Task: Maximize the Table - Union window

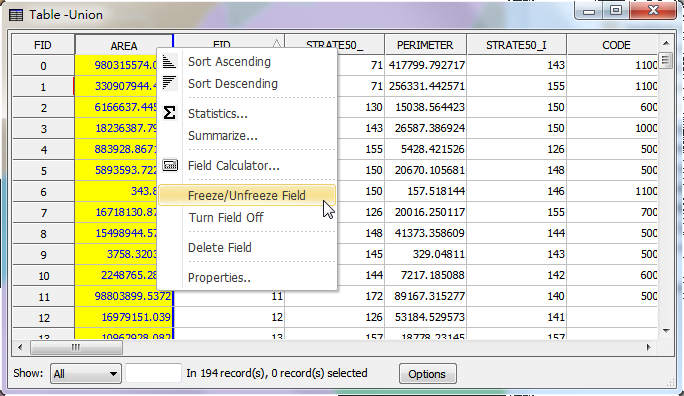Action: point(616,10)
